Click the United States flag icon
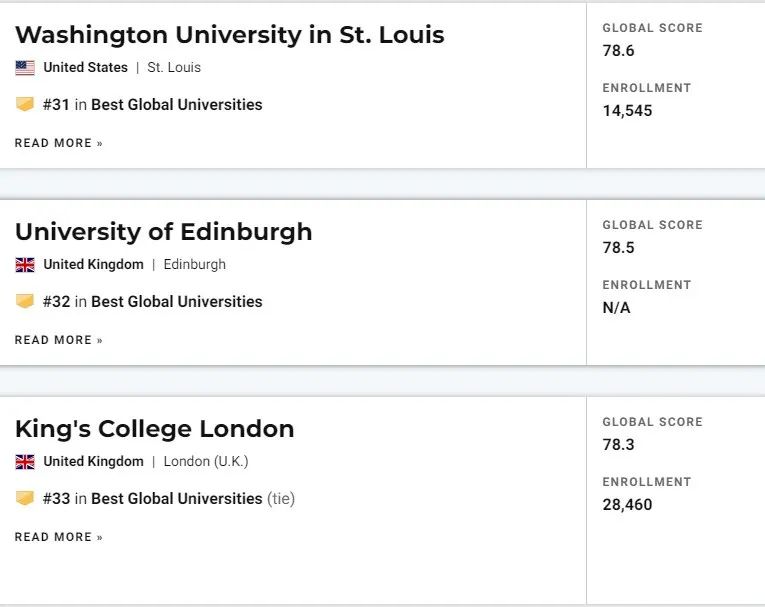This screenshot has width=765, height=607. pyautogui.click(x=25, y=68)
